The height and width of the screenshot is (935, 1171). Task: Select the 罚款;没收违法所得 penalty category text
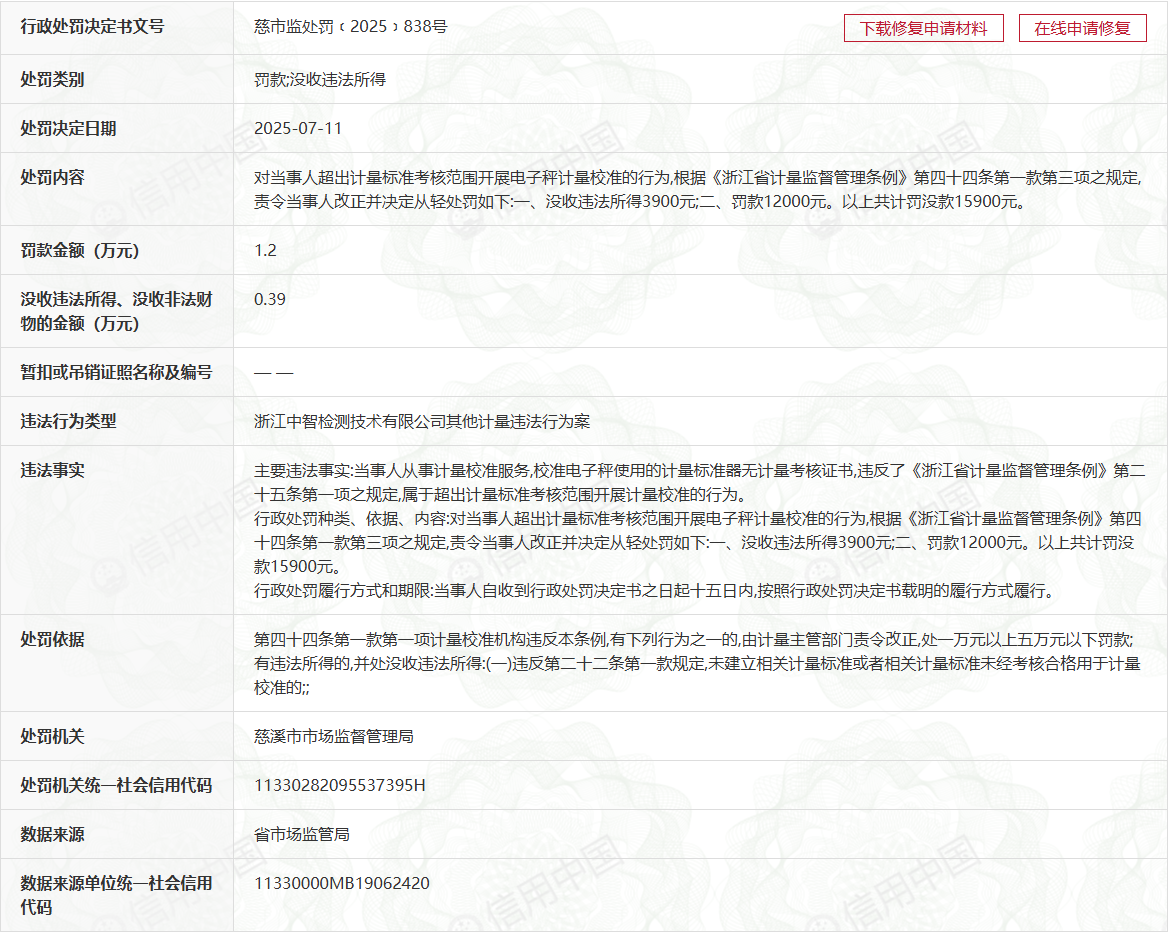320,79
